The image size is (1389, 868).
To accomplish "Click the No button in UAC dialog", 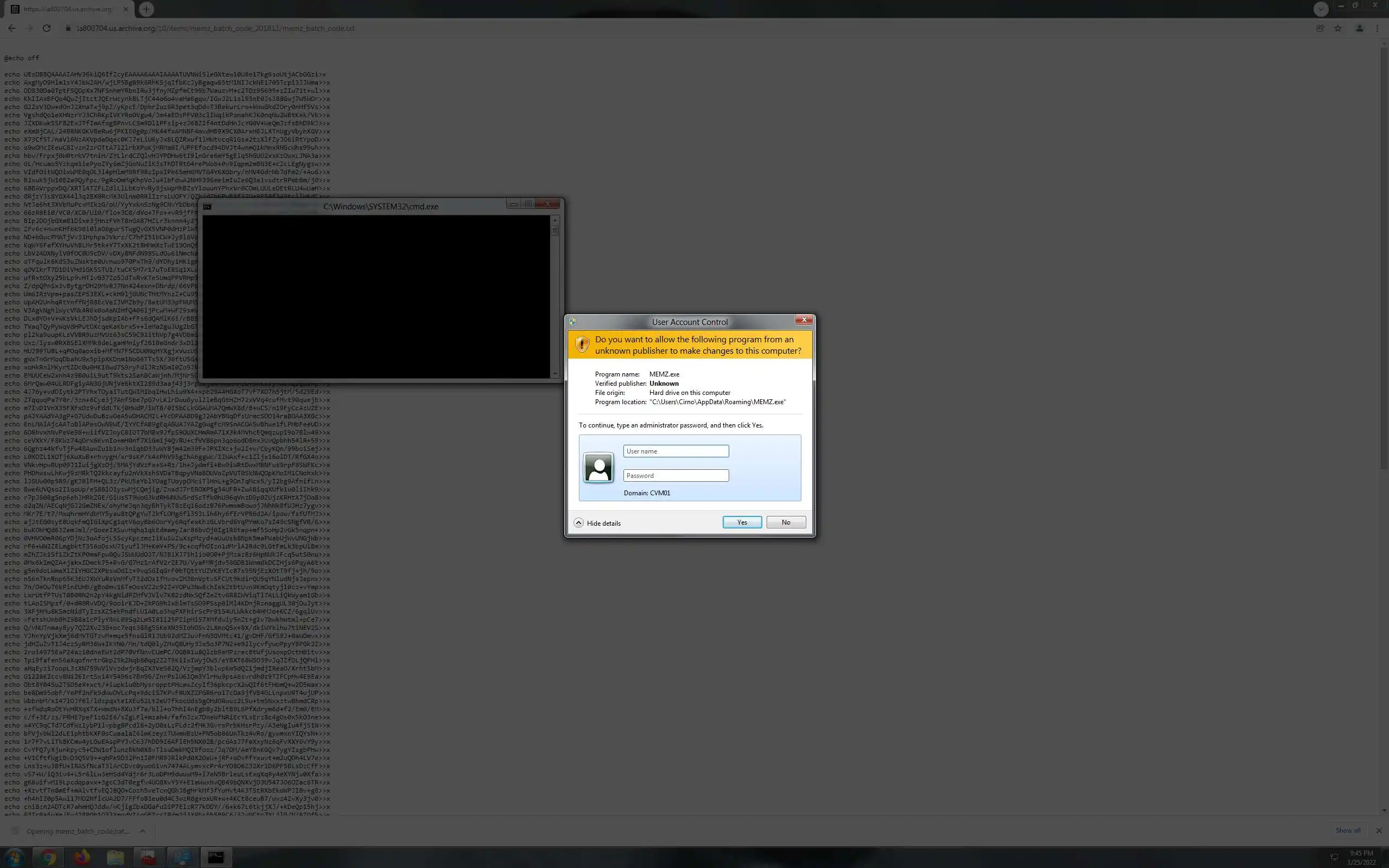I will coord(786,522).
